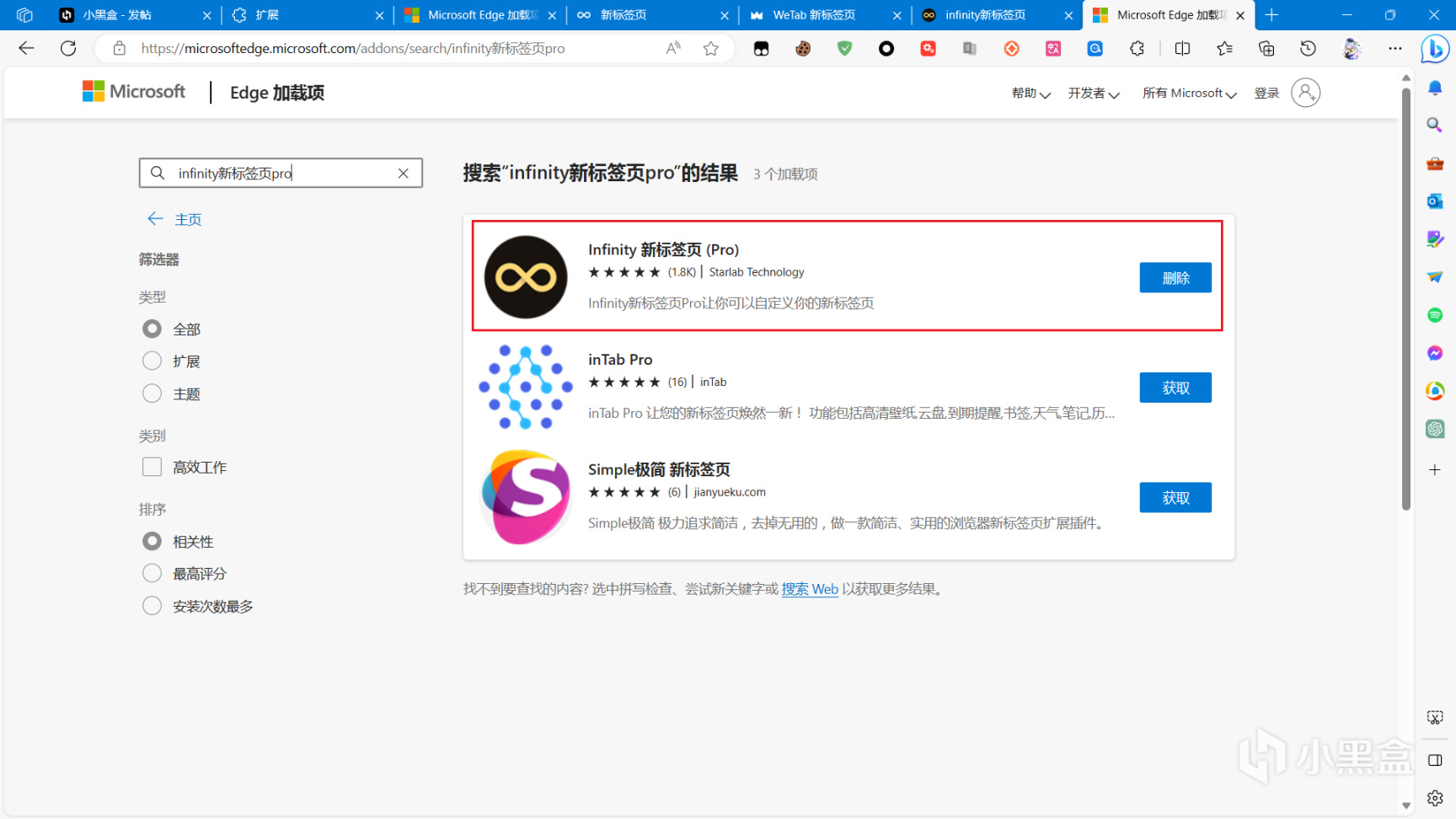Select the 全部 type radio button
Screen dimensions: 1456x819
152,329
